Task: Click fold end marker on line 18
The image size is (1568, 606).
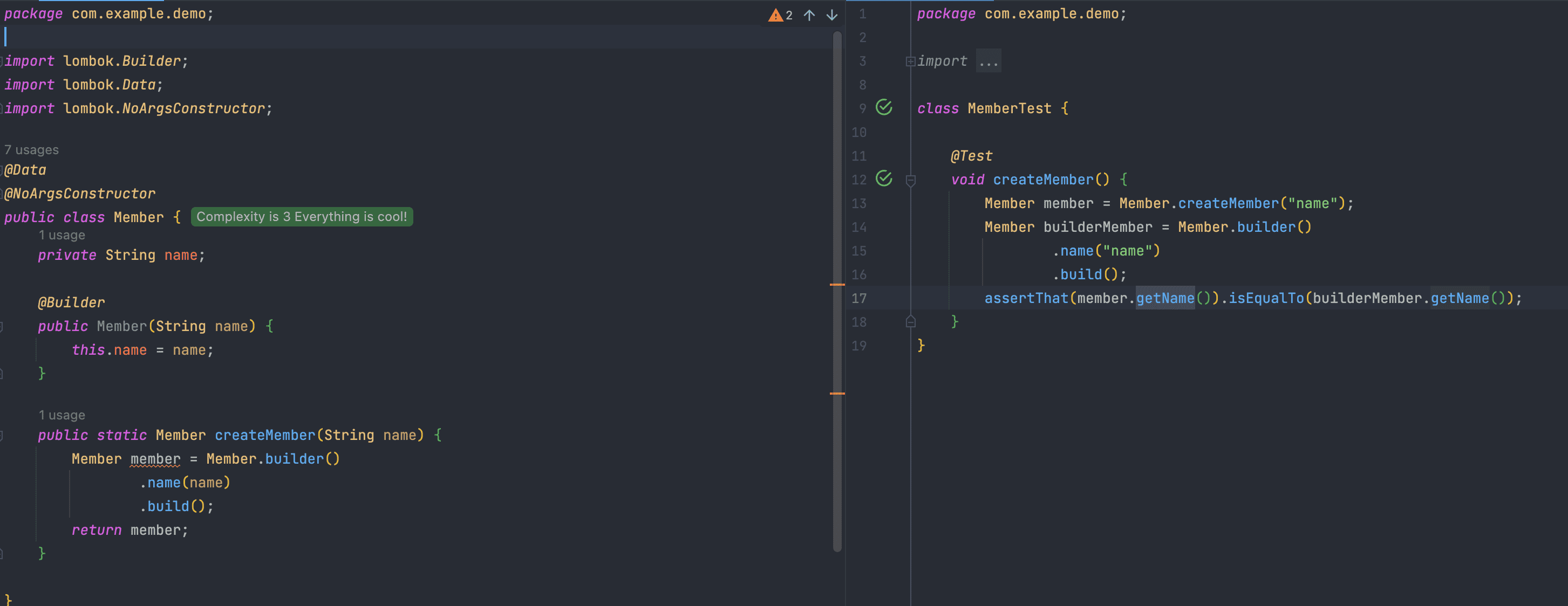Action: click(911, 322)
